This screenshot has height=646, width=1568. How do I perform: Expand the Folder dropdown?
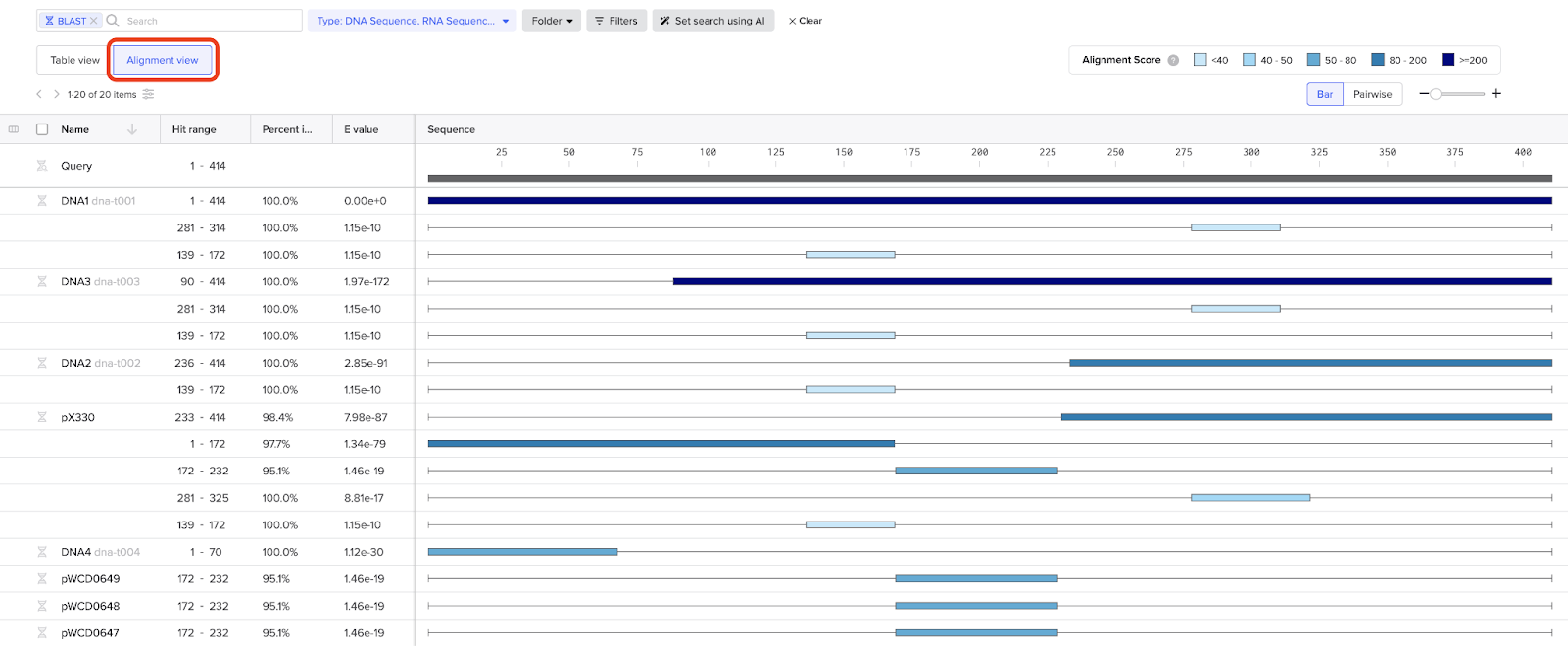[x=552, y=21]
